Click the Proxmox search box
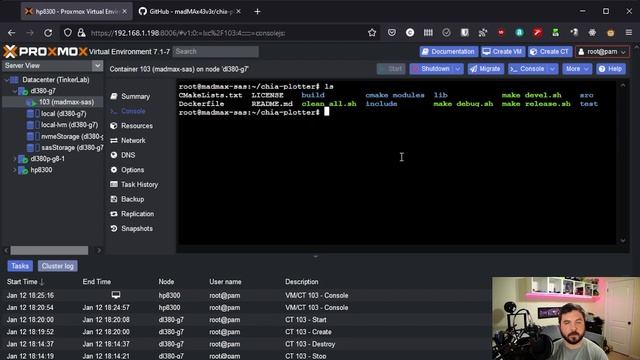 [x=216, y=51]
